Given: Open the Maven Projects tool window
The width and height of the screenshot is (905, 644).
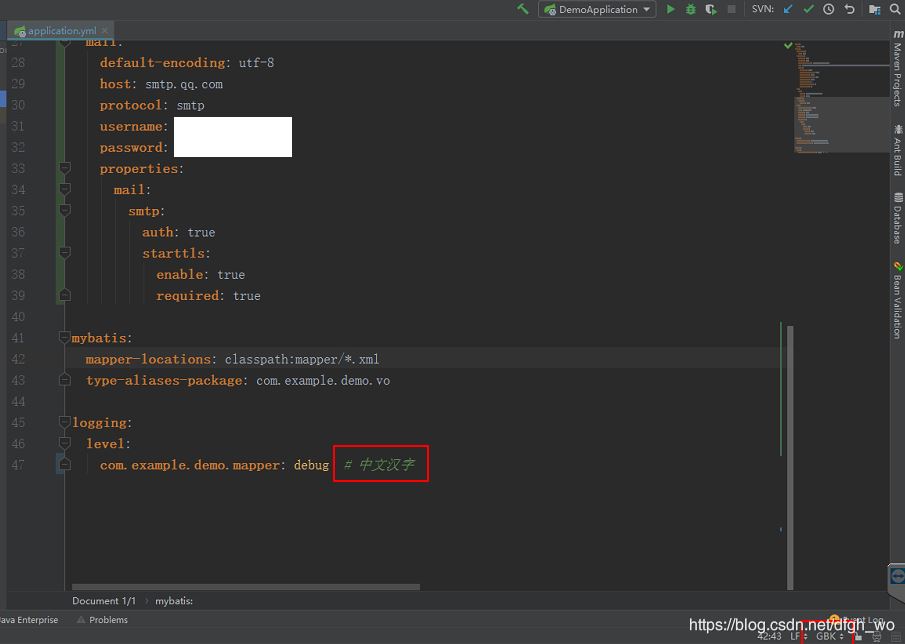Looking at the screenshot, I should tap(897, 68).
